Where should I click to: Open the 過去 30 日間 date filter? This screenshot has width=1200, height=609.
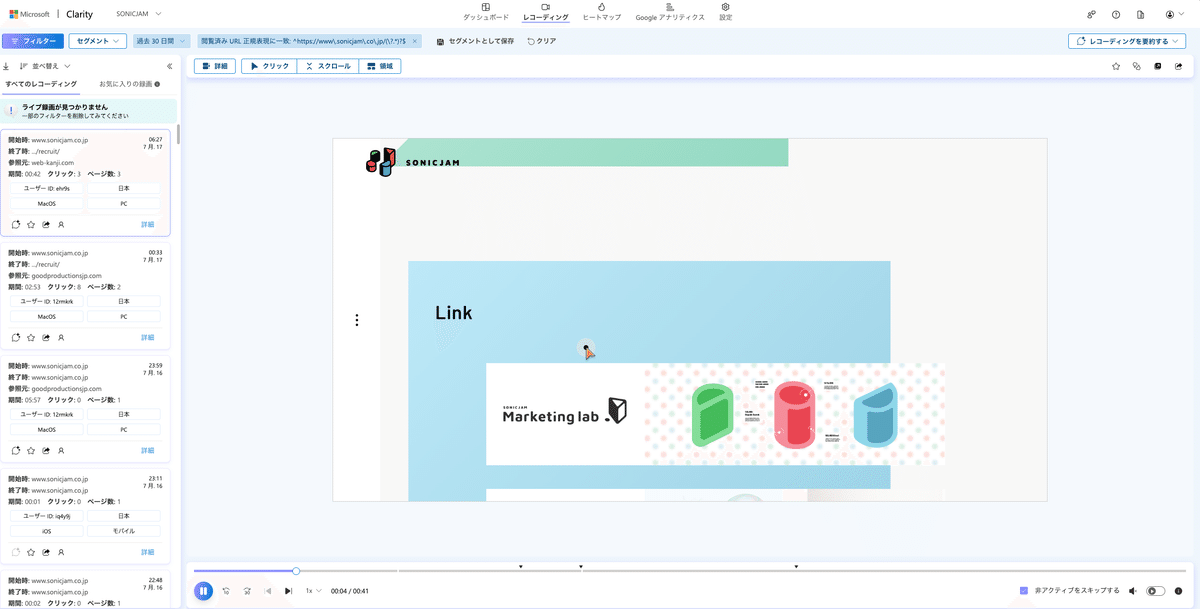tap(161, 41)
